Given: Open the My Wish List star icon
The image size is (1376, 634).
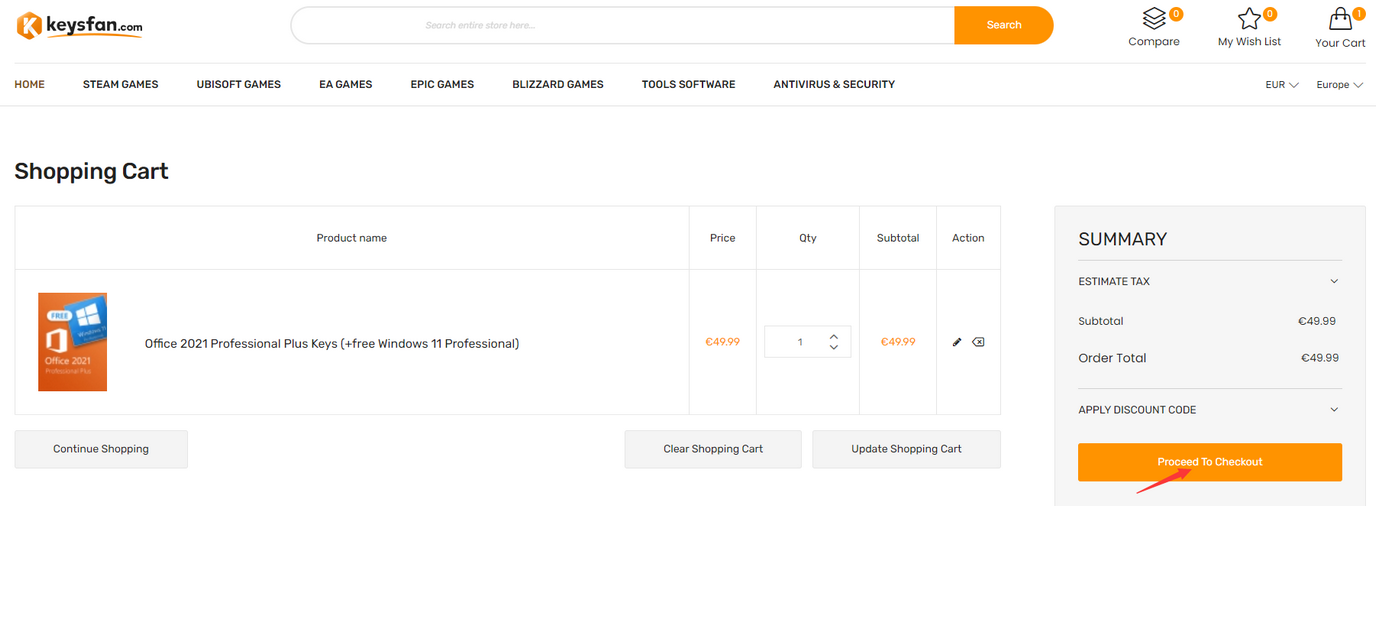Looking at the screenshot, I should point(1249,19).
